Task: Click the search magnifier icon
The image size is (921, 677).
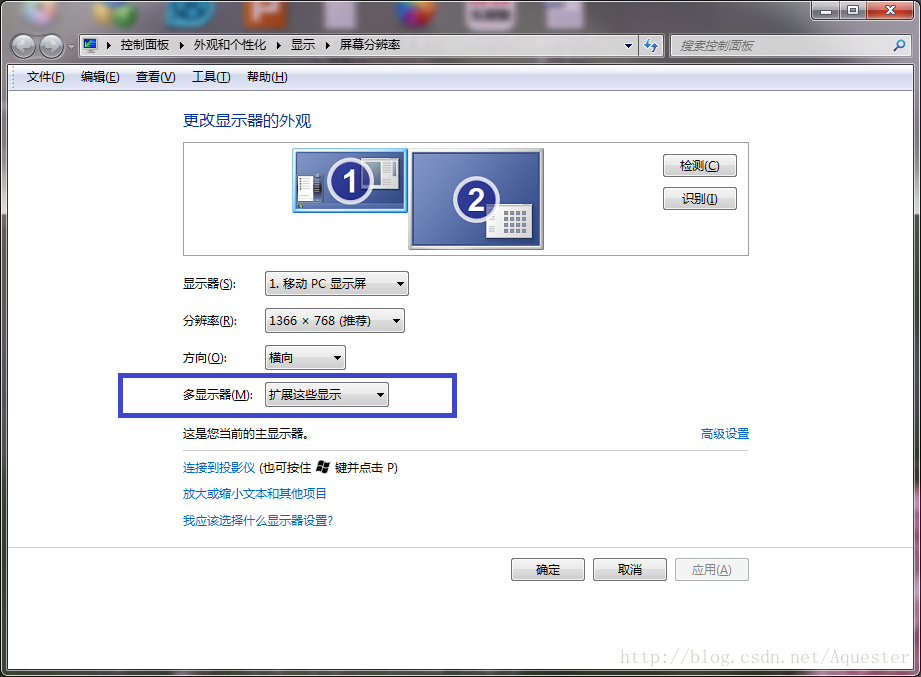Action: pos(899,45)
